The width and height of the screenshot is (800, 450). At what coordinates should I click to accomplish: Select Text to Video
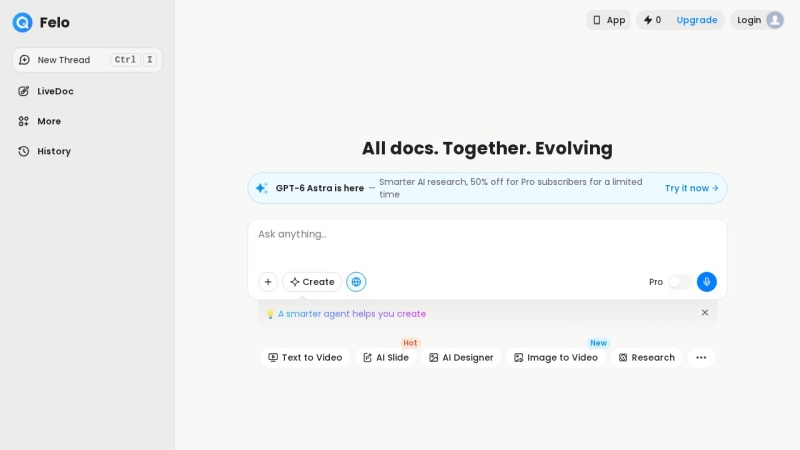[305, 358]
